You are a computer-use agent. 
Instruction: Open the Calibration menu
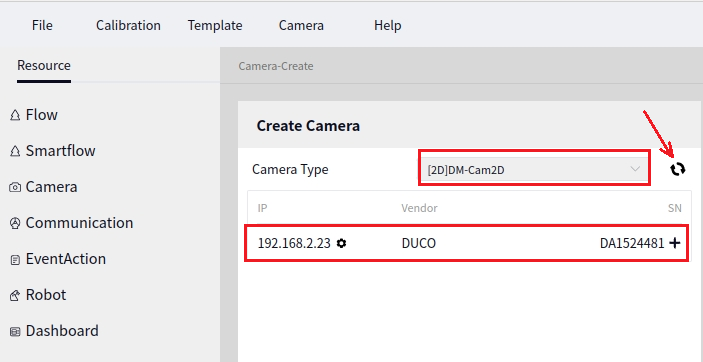pyautogui.click(x=128, y=25)
